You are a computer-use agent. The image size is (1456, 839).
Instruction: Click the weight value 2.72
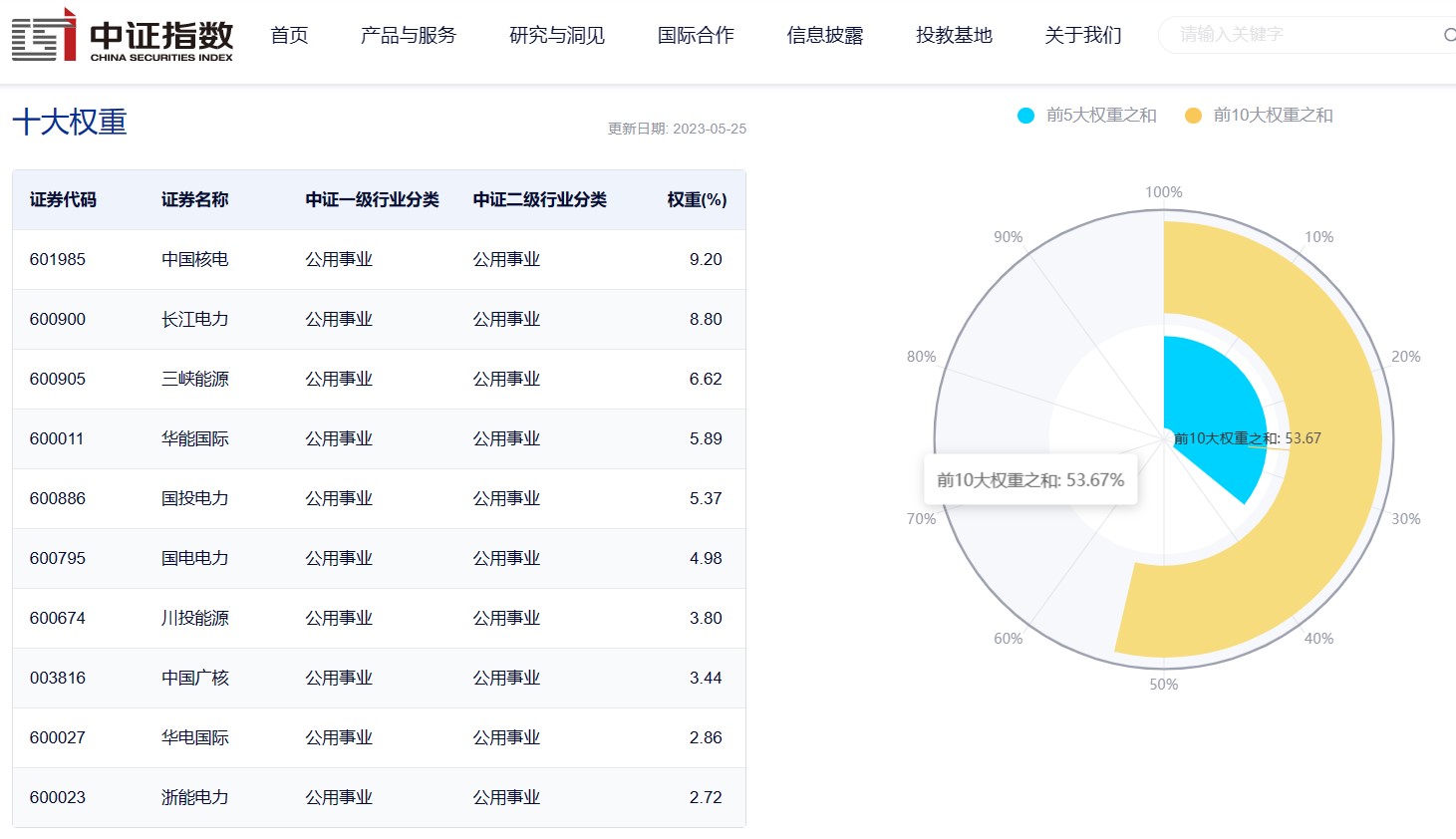click(x=706, y=798)
